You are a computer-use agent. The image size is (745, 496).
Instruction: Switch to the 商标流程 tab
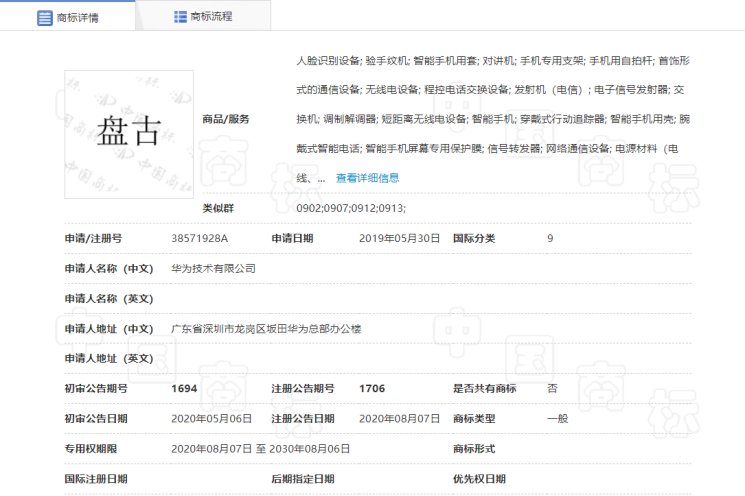point(203,16)
